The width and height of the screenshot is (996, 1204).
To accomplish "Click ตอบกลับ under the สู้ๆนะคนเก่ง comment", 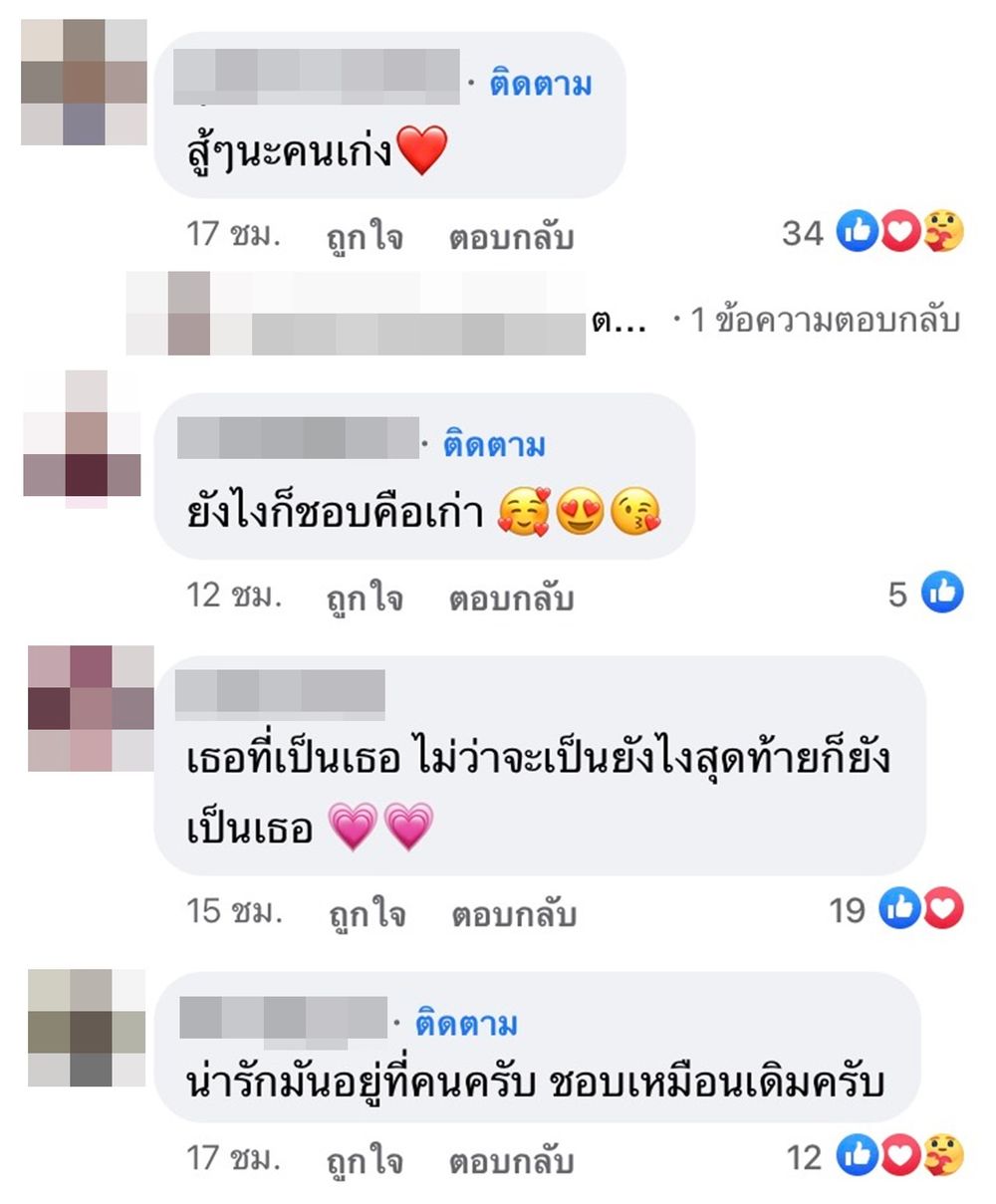I will (x=511, y=238).
